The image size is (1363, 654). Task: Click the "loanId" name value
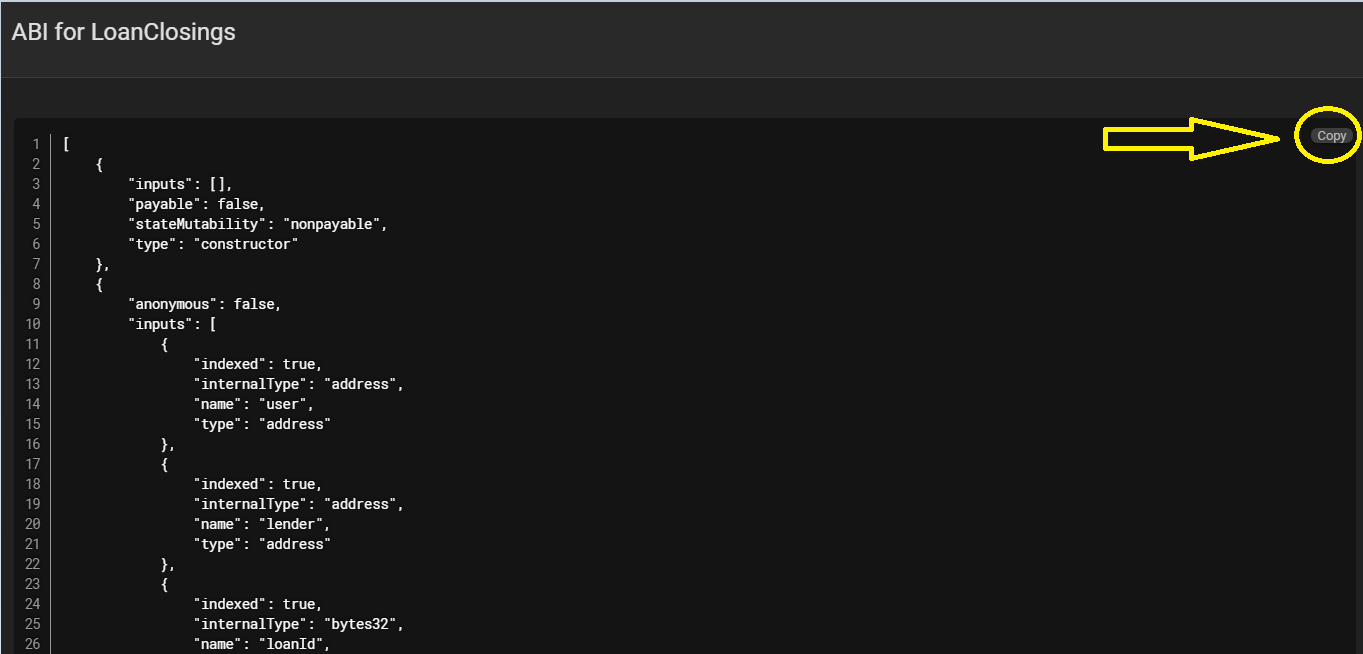(x=294, y=644)
